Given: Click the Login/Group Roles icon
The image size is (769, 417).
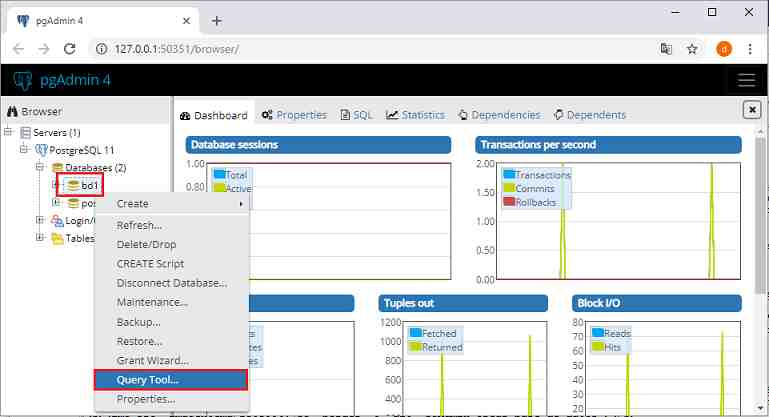Looking at the screenshot, I should pos(57,221).
